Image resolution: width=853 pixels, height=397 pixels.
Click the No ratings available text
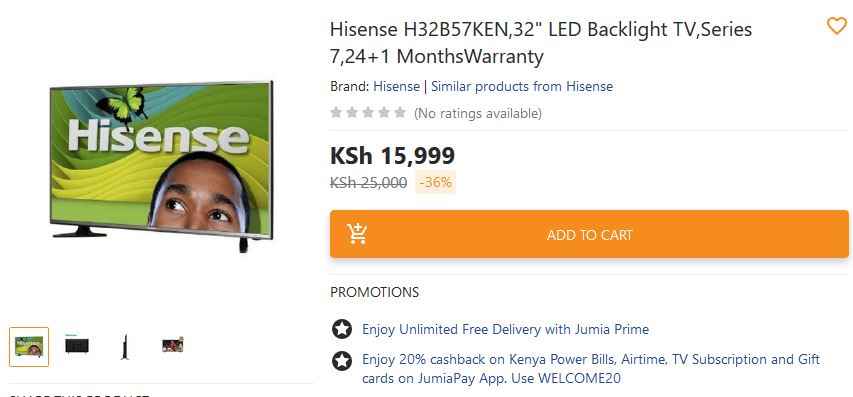(478, 113)
